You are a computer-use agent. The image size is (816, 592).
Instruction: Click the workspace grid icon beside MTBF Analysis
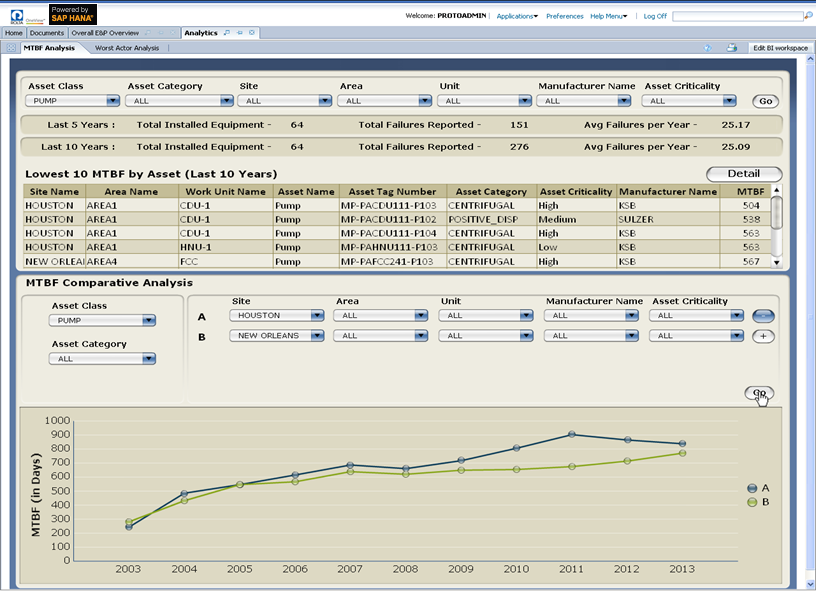(11, 48)
